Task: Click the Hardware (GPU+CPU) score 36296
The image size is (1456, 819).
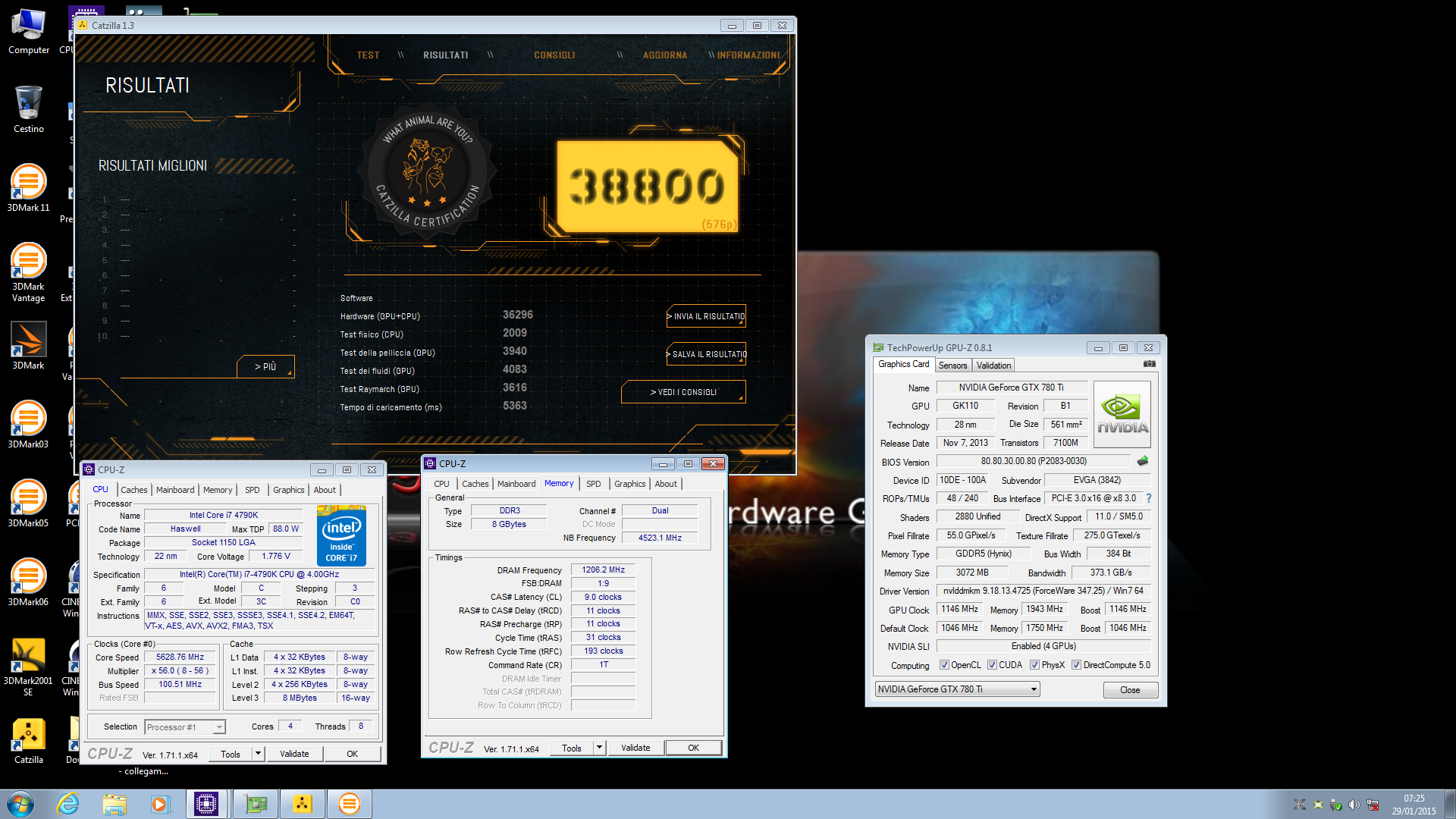Action: coord(517,315)
